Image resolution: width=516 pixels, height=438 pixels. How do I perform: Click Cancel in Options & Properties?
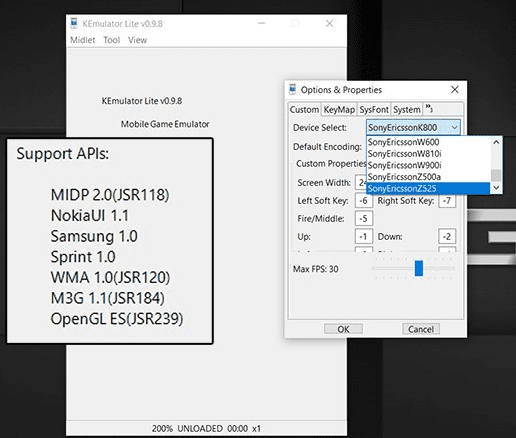pyautogui.click(x=421, y=329)
